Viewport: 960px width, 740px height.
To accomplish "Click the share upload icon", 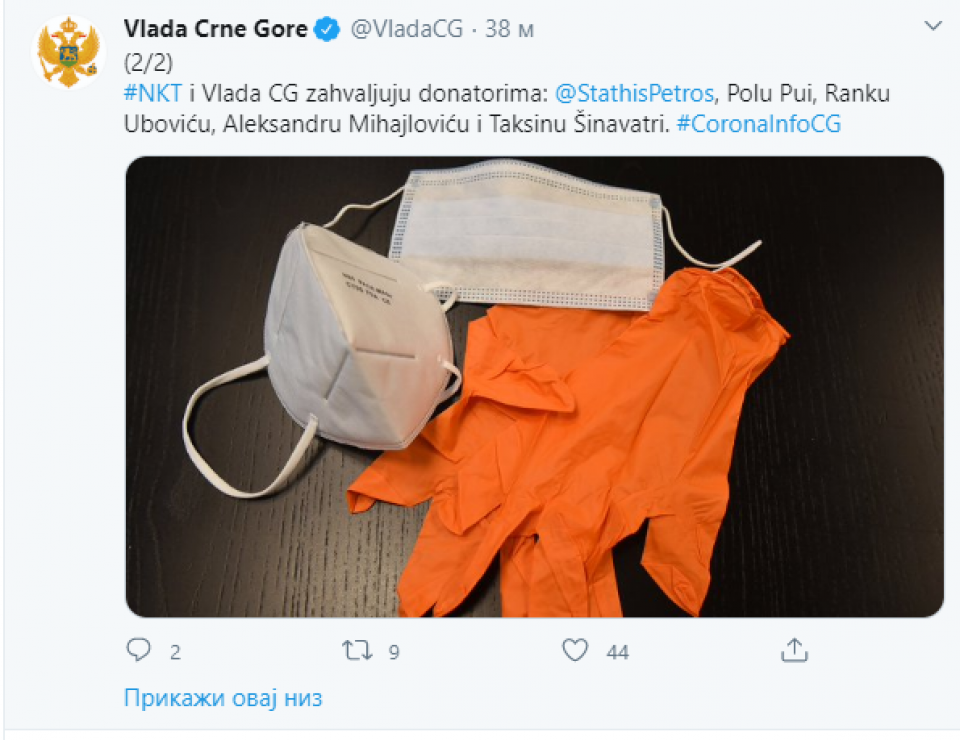I will [x=794, y=650].
